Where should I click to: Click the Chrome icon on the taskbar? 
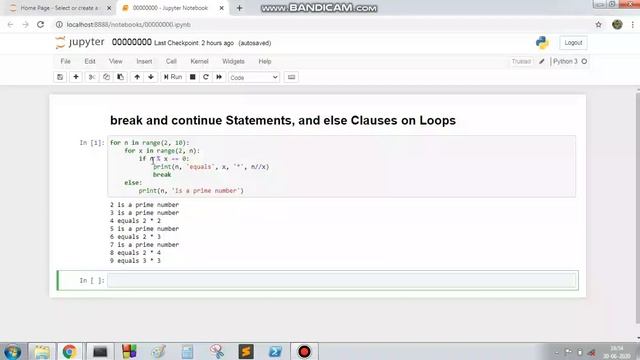69,351
